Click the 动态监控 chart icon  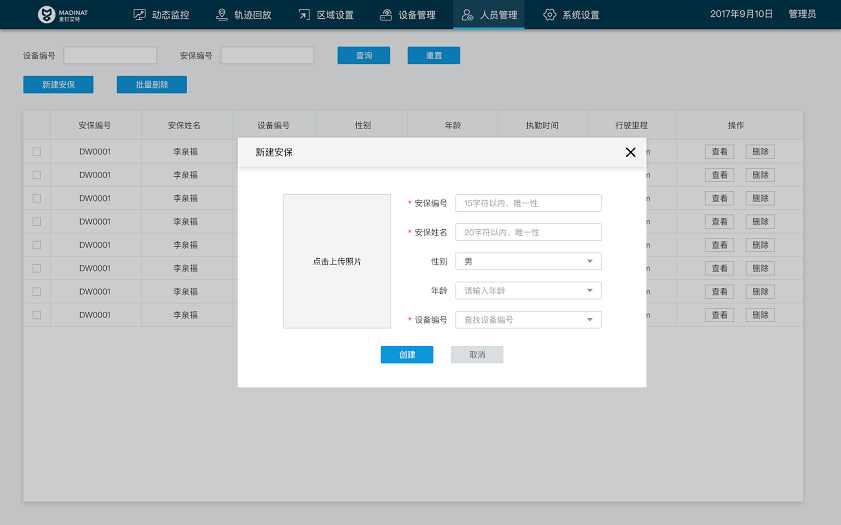coord(140,15)
